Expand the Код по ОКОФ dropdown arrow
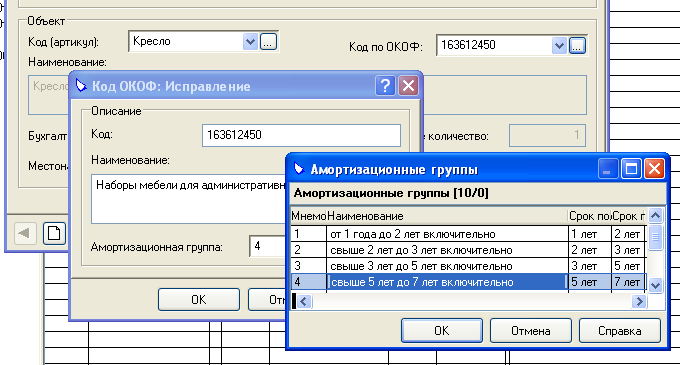The image size is (680, 365). (x=559, y=45)
